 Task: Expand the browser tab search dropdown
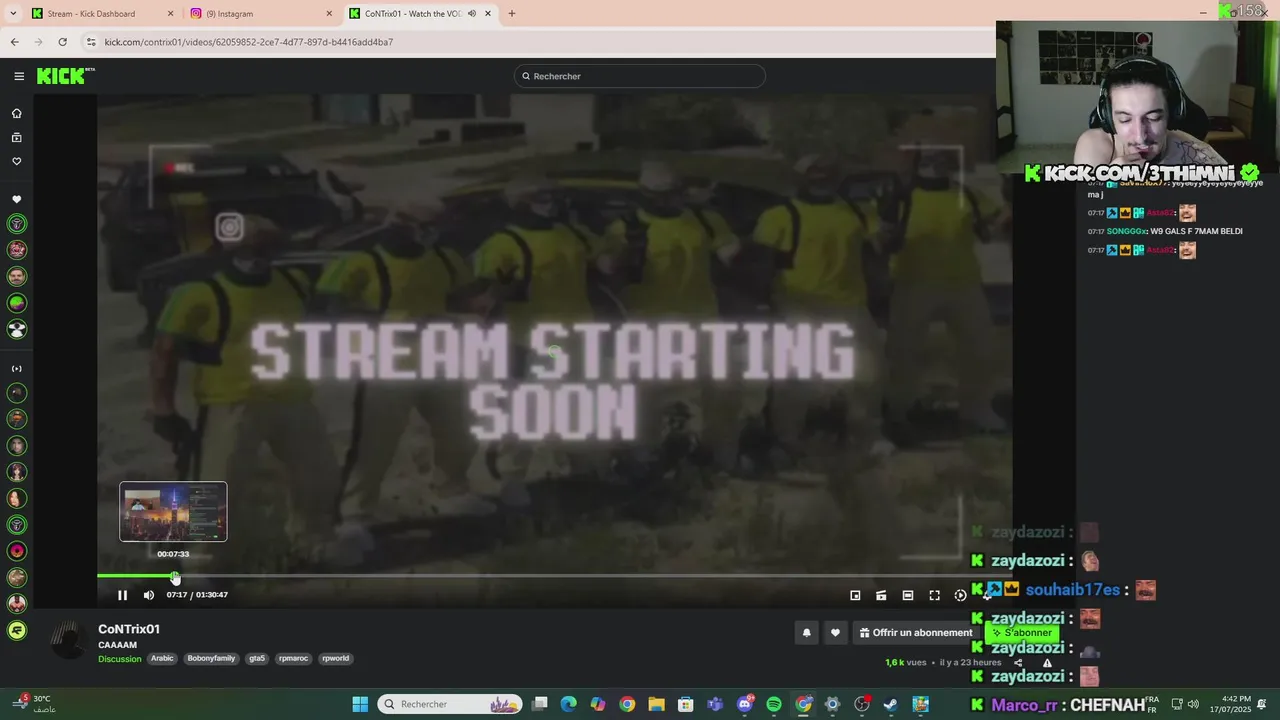pyautogui.click(x=13, y=14)
